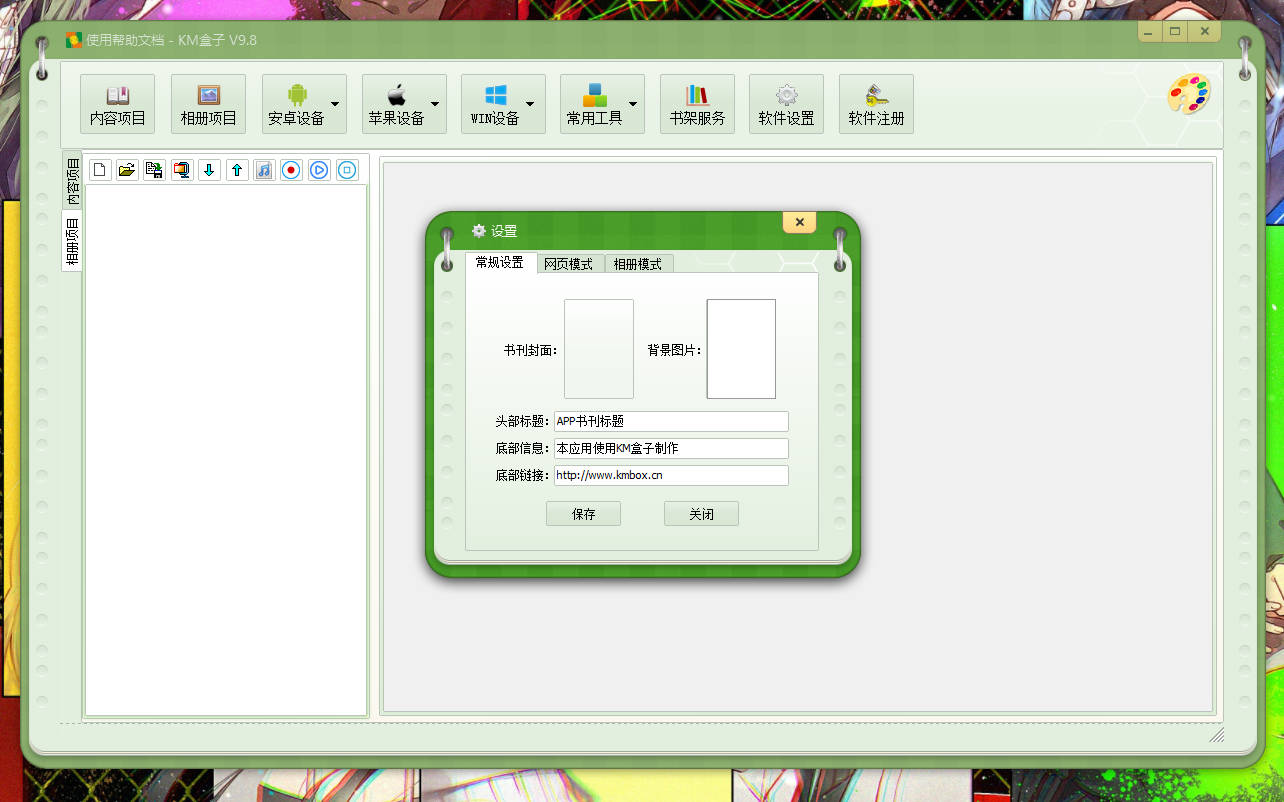Click the blue stop button
Screen dimensions: 1284x802
tap(347, 170)
